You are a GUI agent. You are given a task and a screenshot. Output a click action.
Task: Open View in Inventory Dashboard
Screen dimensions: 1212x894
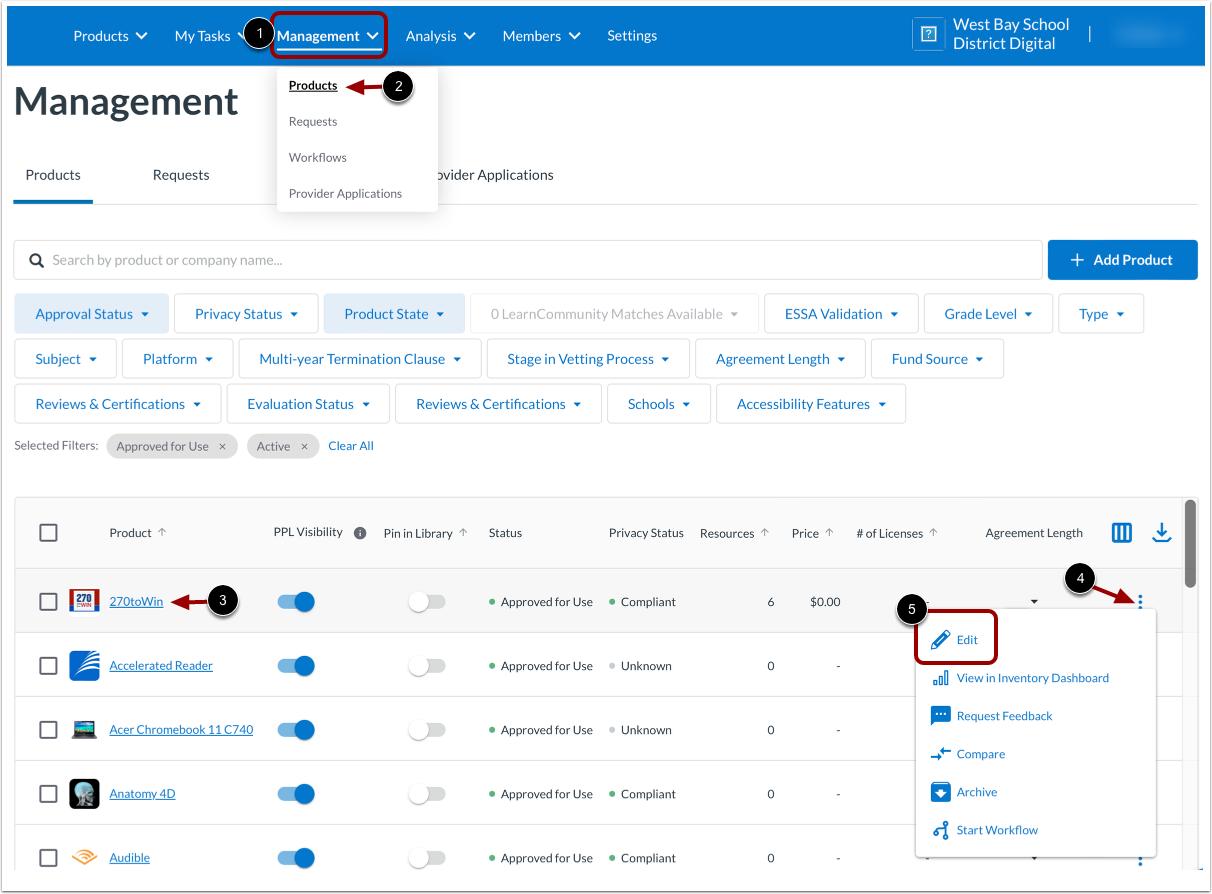point(1032,677)
